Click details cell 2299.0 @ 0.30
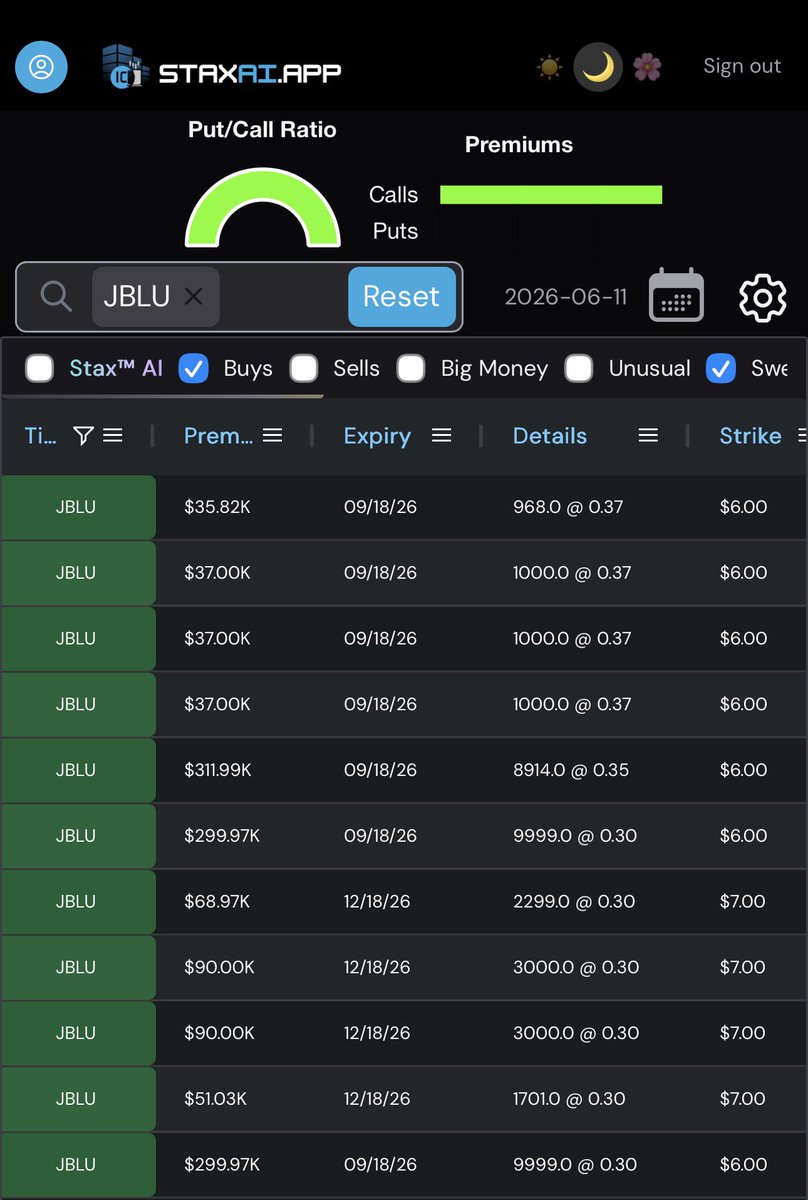The width and height of the screenshot is (808, 1200). pos(574,902)
